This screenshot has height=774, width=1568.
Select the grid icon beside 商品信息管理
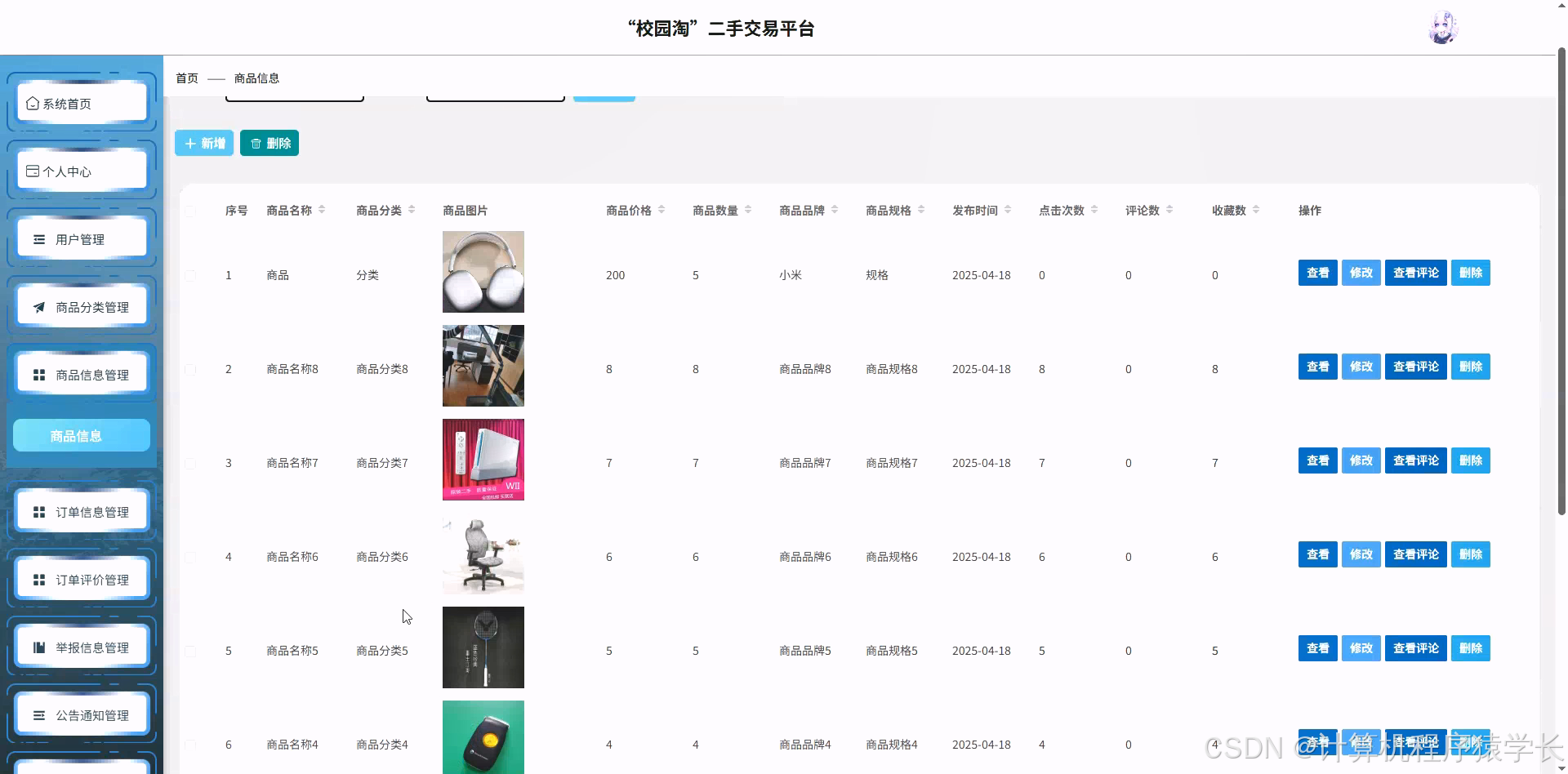pyautogui.click(x=38, y=375)
